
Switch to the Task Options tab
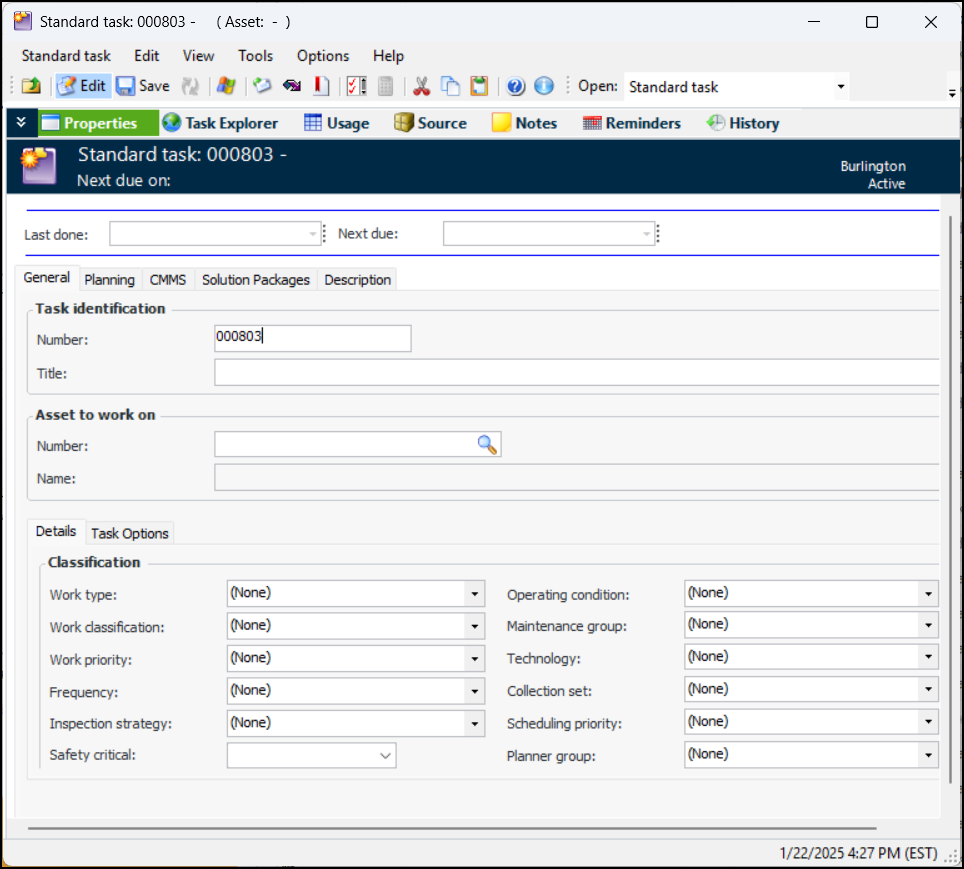click(x=130, y=533)
